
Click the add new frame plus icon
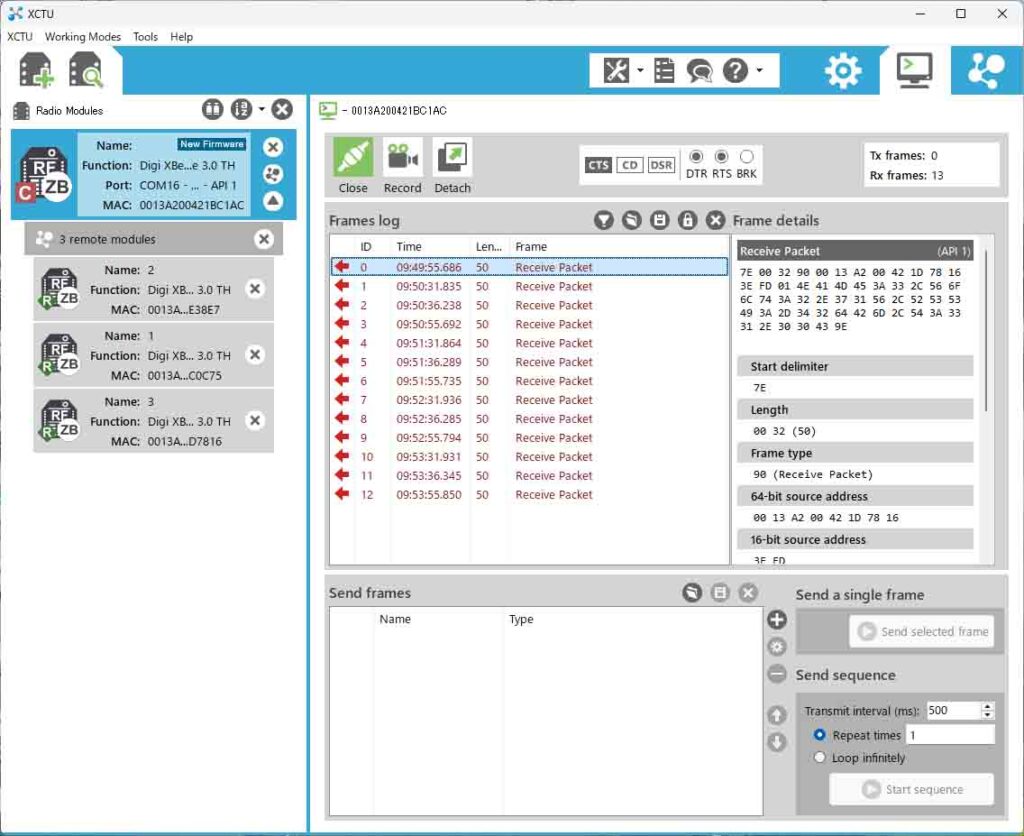(776, 620)
